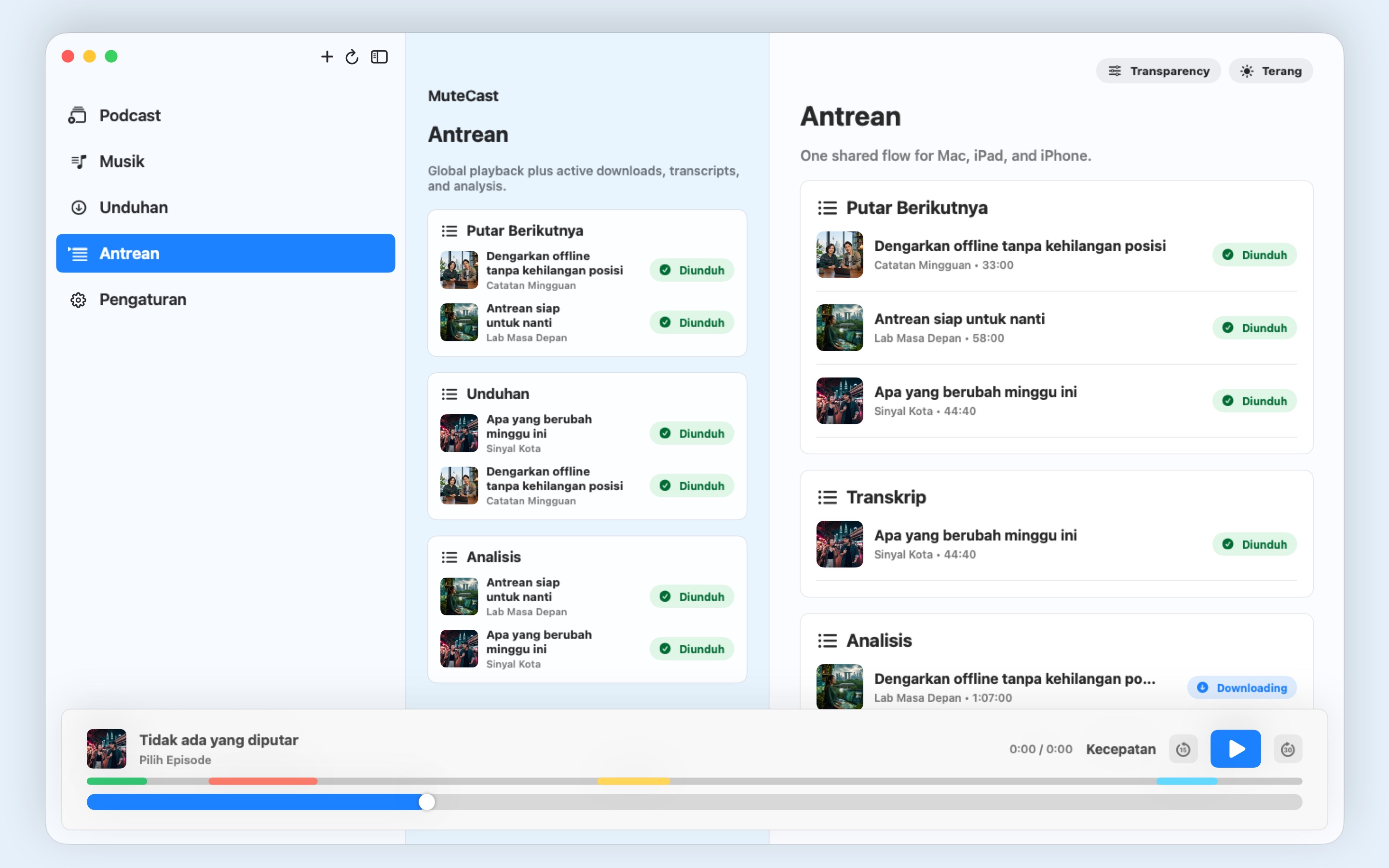The image size is (1389, 868).
Task: Open the Transkrip section episode thumbnail
Action: point(840,543)
